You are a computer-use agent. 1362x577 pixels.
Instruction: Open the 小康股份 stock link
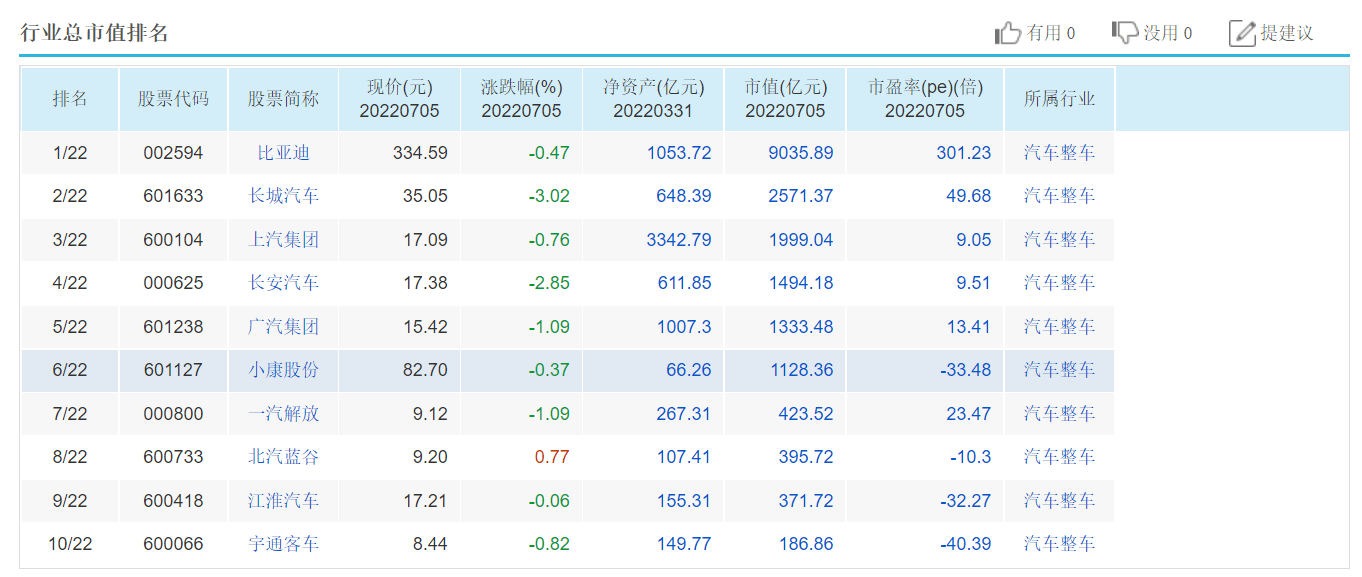[x=284, y=370]
